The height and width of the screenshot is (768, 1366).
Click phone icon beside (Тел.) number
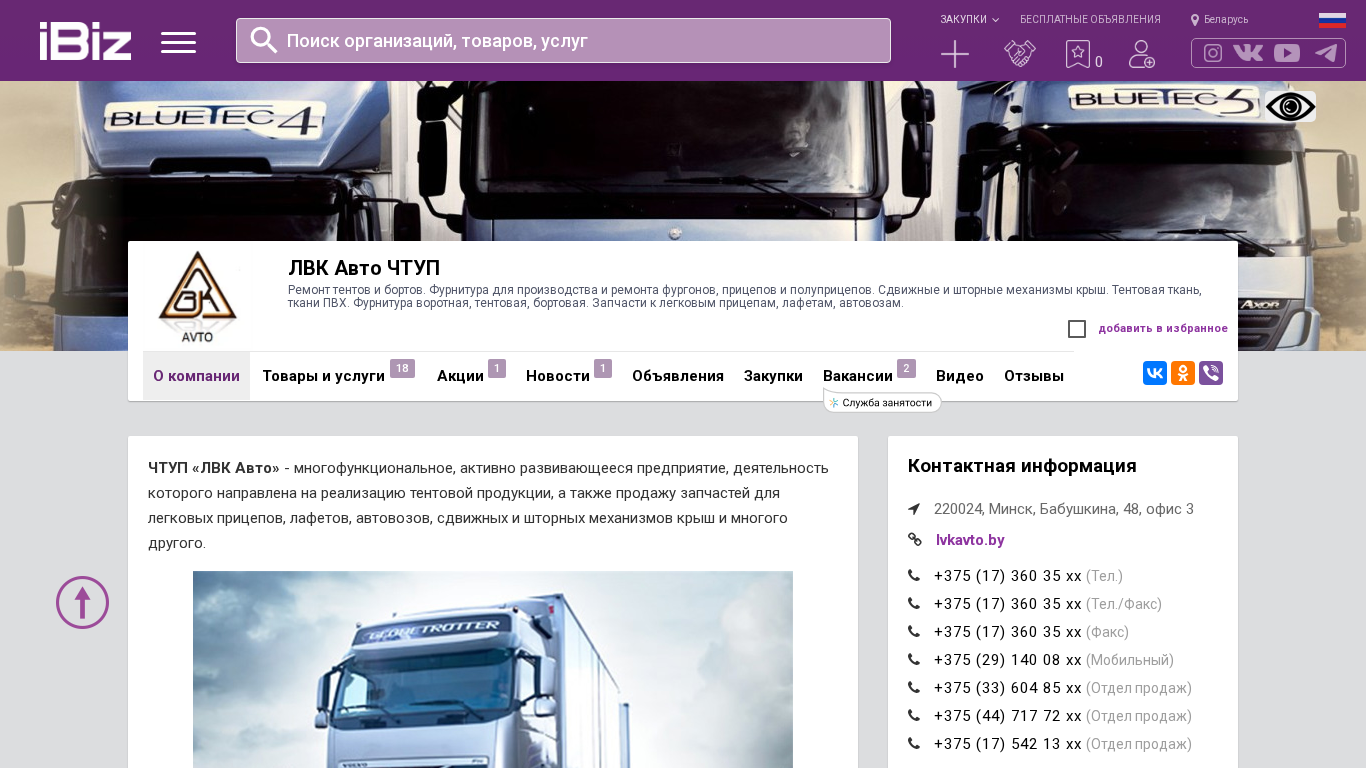(x=914, y=576)
